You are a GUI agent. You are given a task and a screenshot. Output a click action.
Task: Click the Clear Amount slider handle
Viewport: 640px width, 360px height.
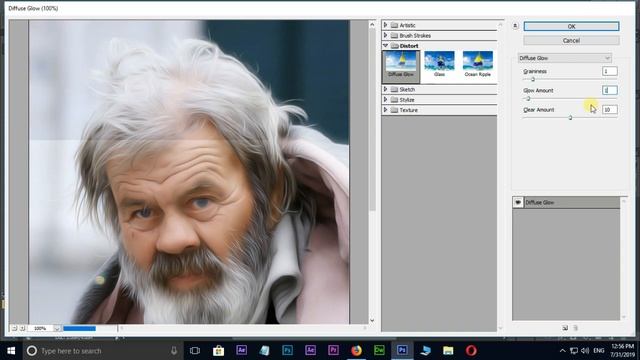[x=570, y=118]
